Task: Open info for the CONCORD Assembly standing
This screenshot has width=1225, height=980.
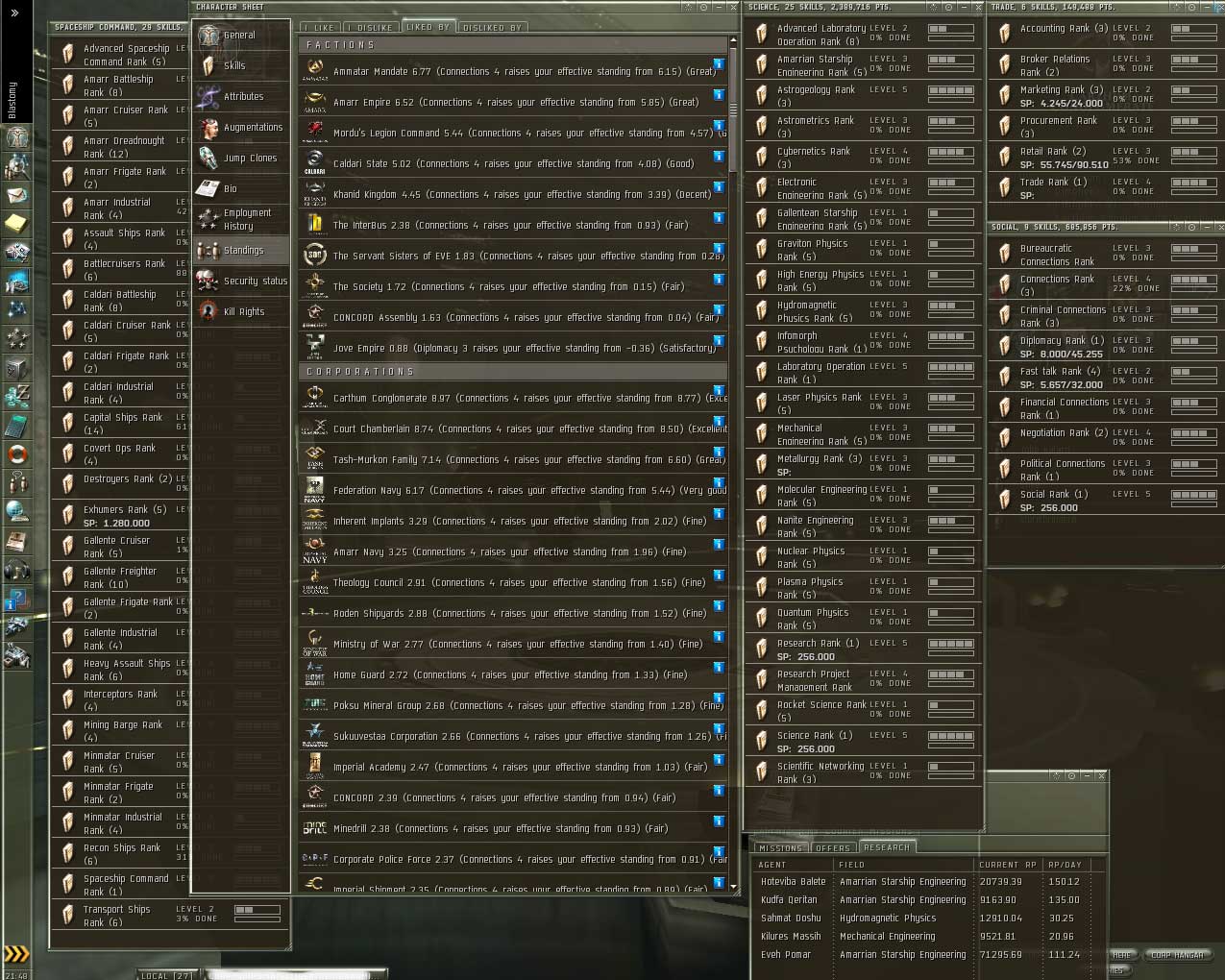Action: click(x=718, y=310)
